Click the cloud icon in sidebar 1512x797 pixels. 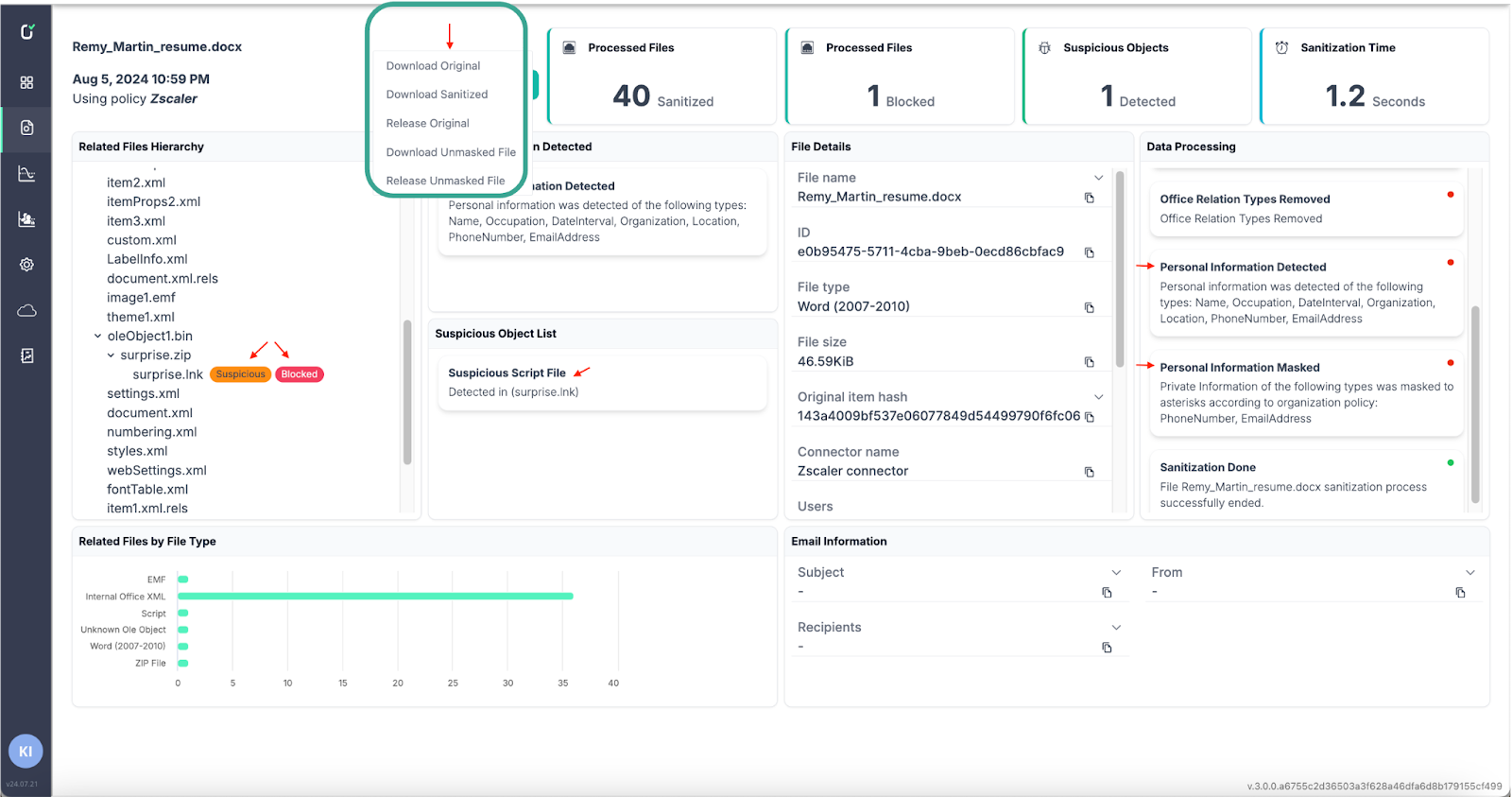click(26, 310)
